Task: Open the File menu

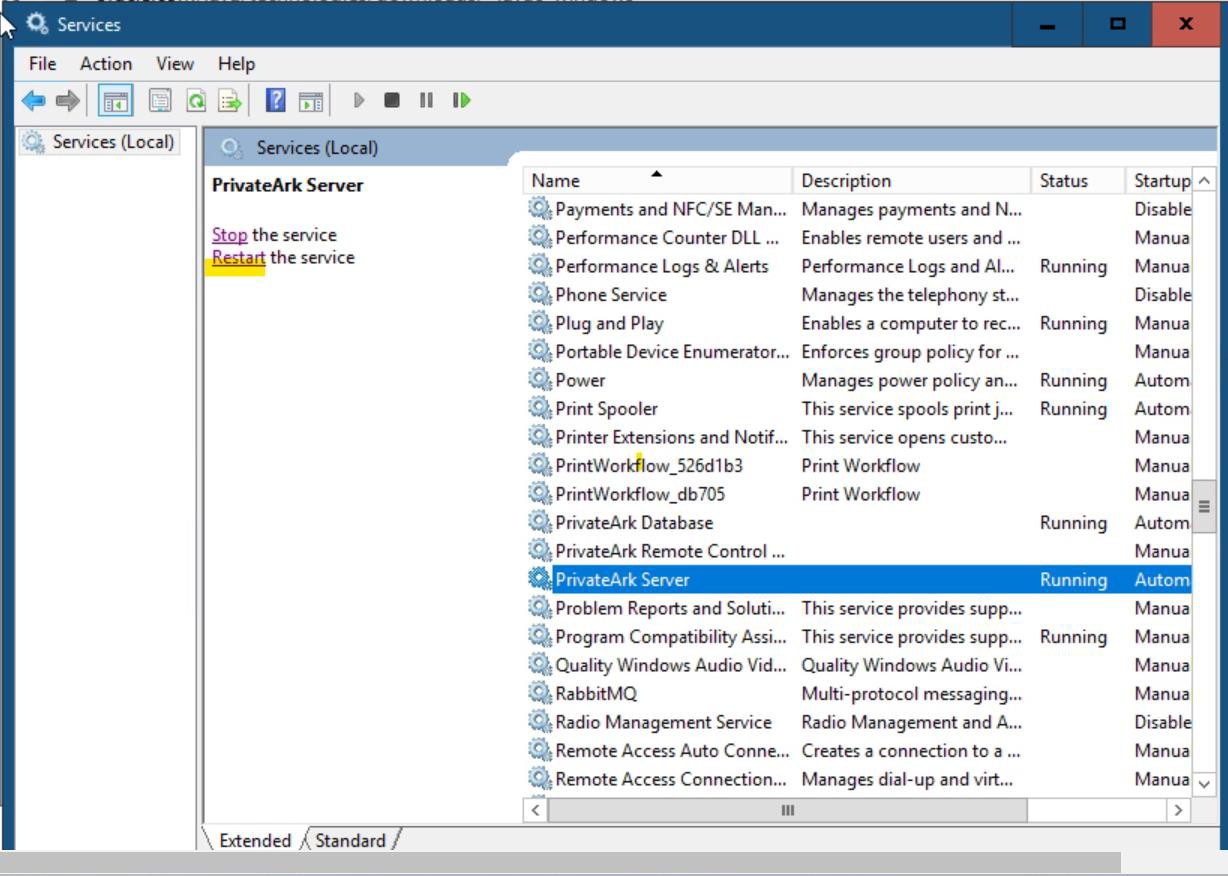Action: (43, 63)
